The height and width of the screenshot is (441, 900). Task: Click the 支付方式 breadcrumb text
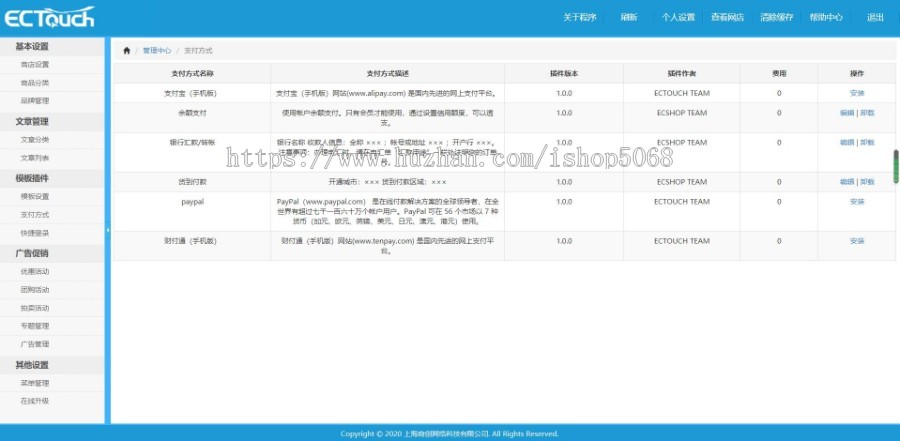[x=198, y=51]
